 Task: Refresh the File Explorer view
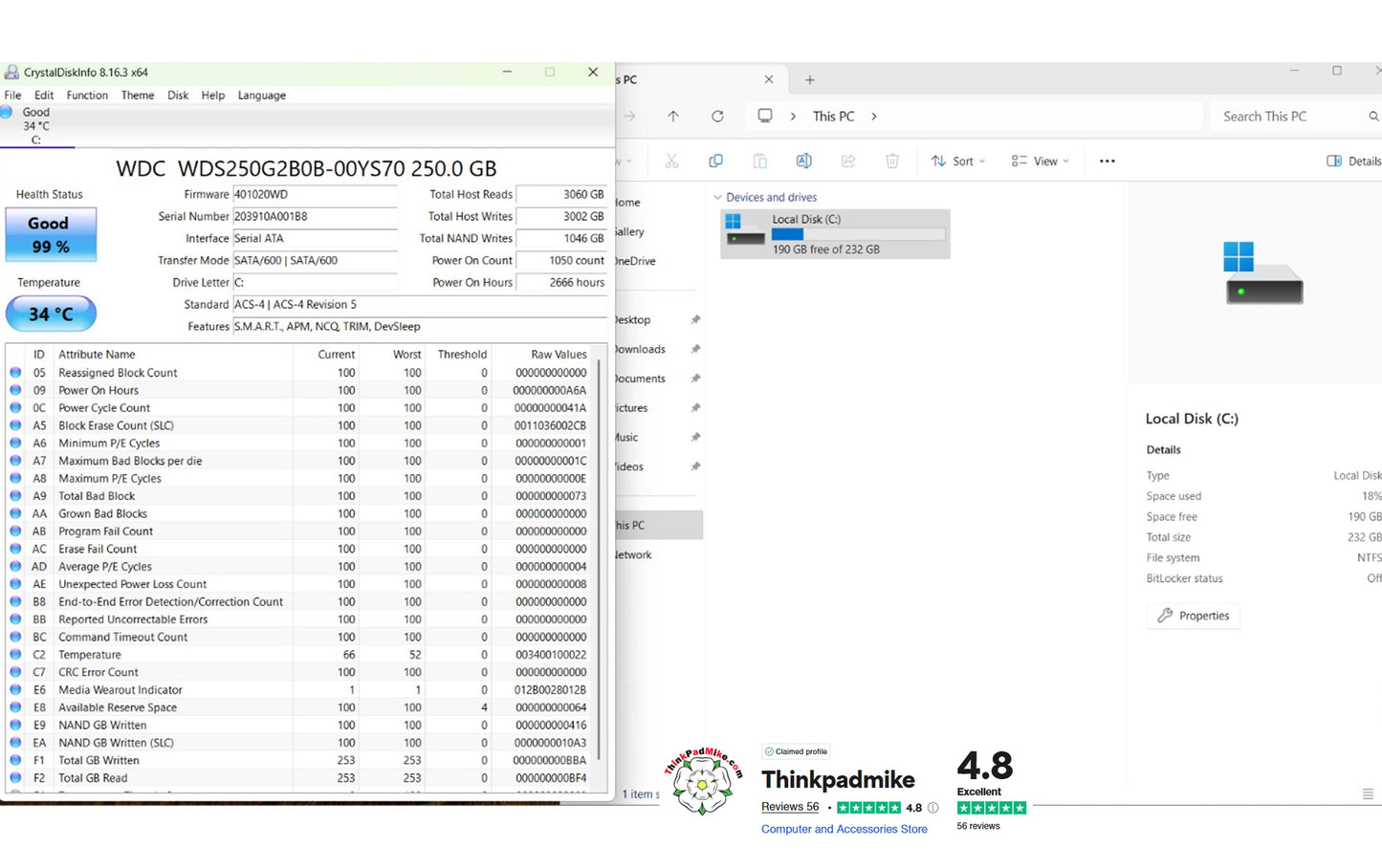coord(717,117)
